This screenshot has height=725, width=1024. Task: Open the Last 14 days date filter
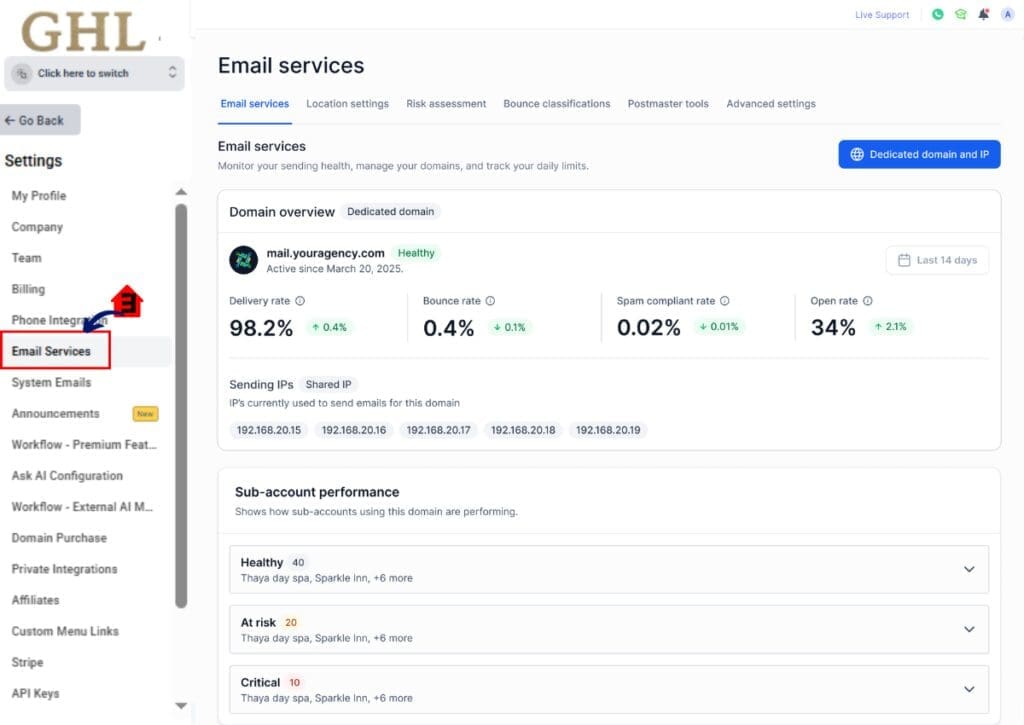click(937, 260)
